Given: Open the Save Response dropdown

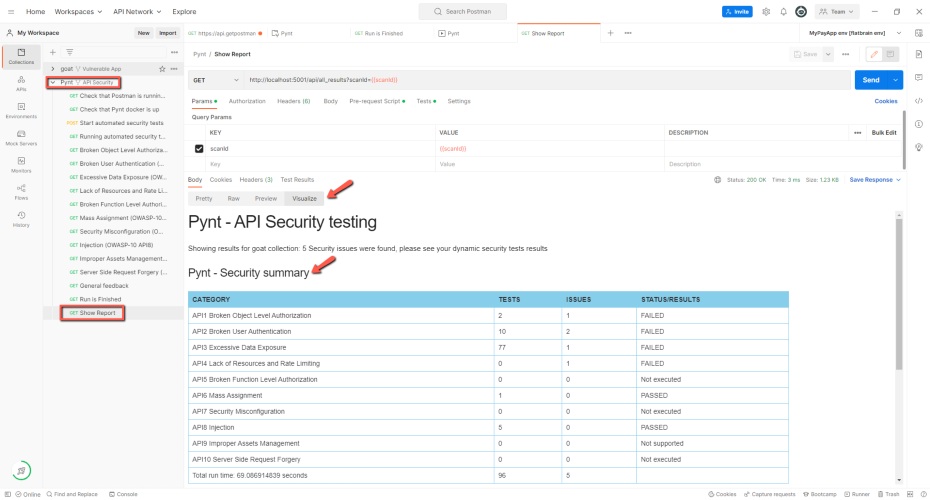Looking at the screenshot, I should click(x=875, y=180).
